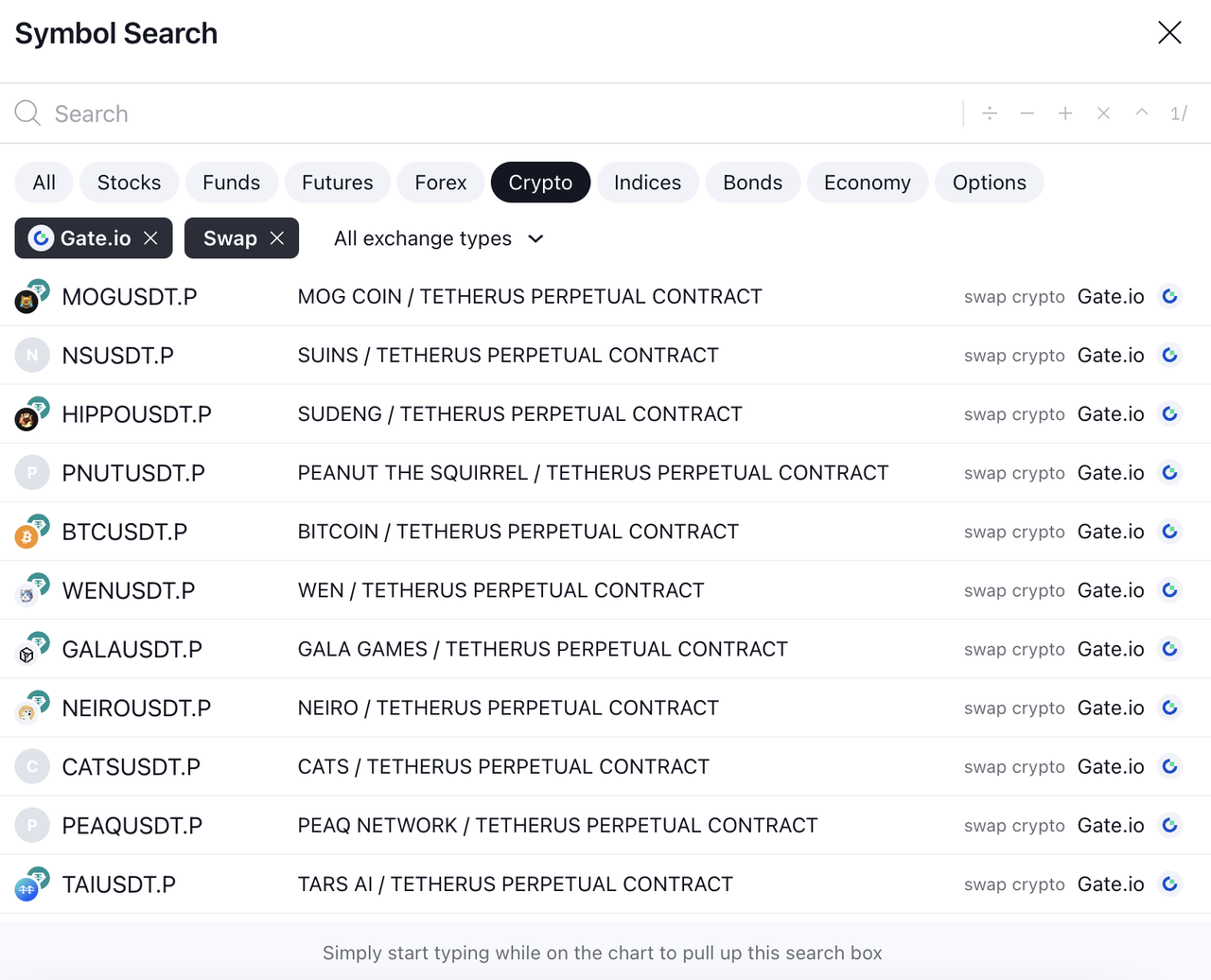Click the plus operator icon

click(1065, 114)
